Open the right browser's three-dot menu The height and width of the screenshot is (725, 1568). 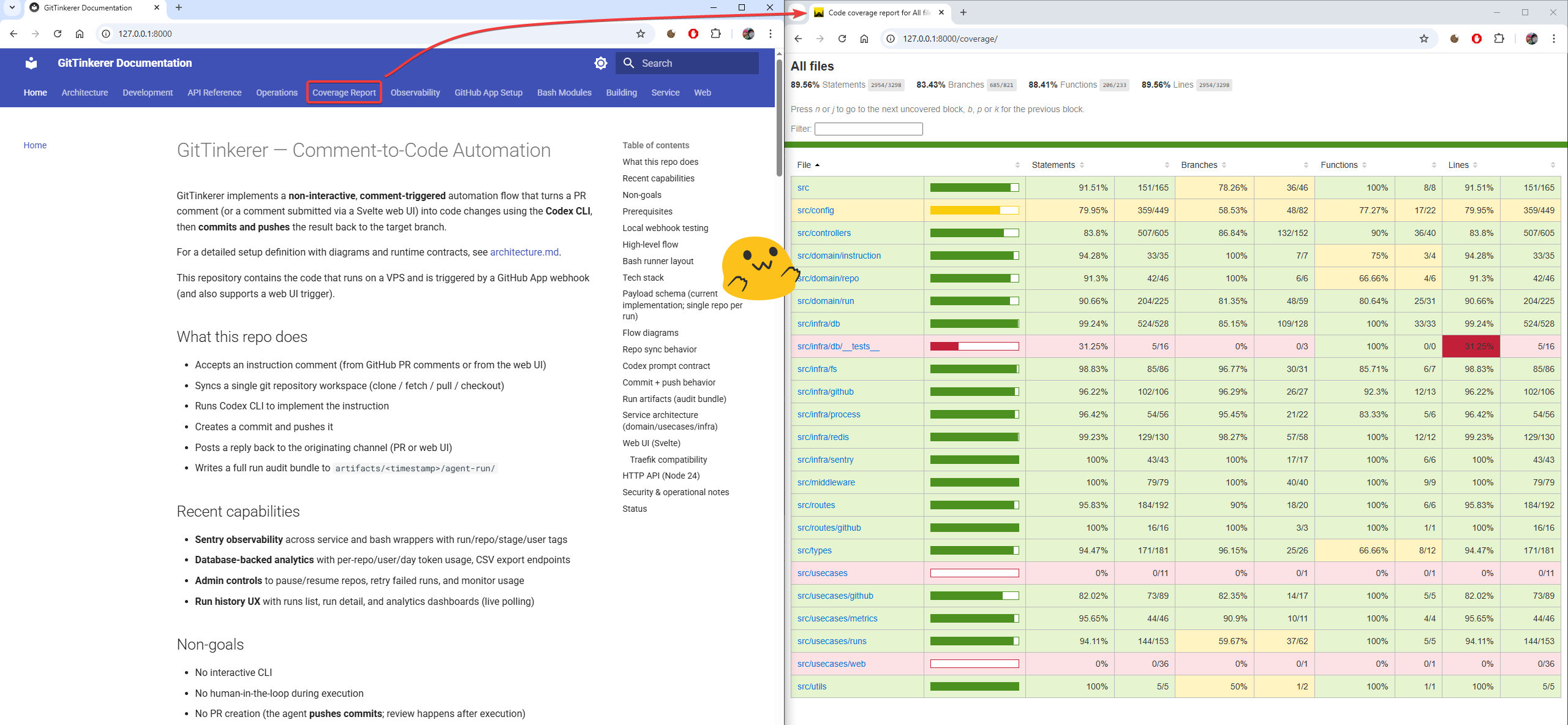coord(1554,39)
